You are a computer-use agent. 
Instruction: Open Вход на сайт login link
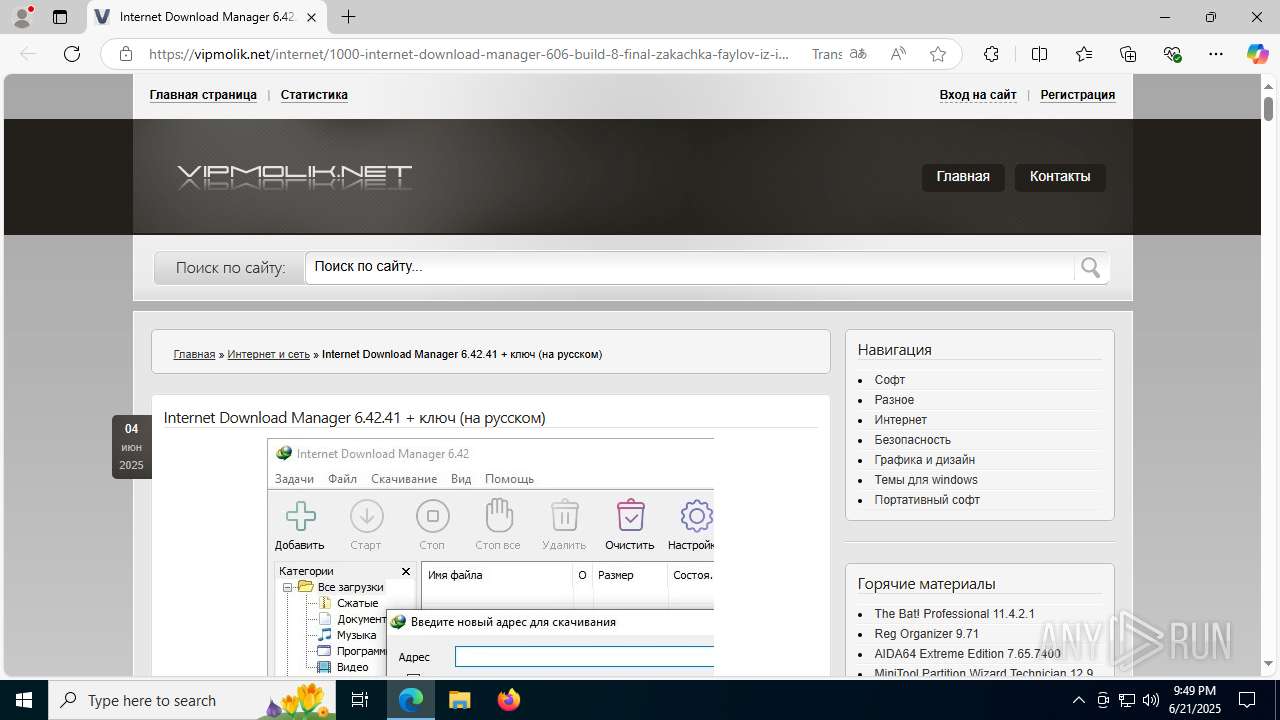tap(978, 95)
